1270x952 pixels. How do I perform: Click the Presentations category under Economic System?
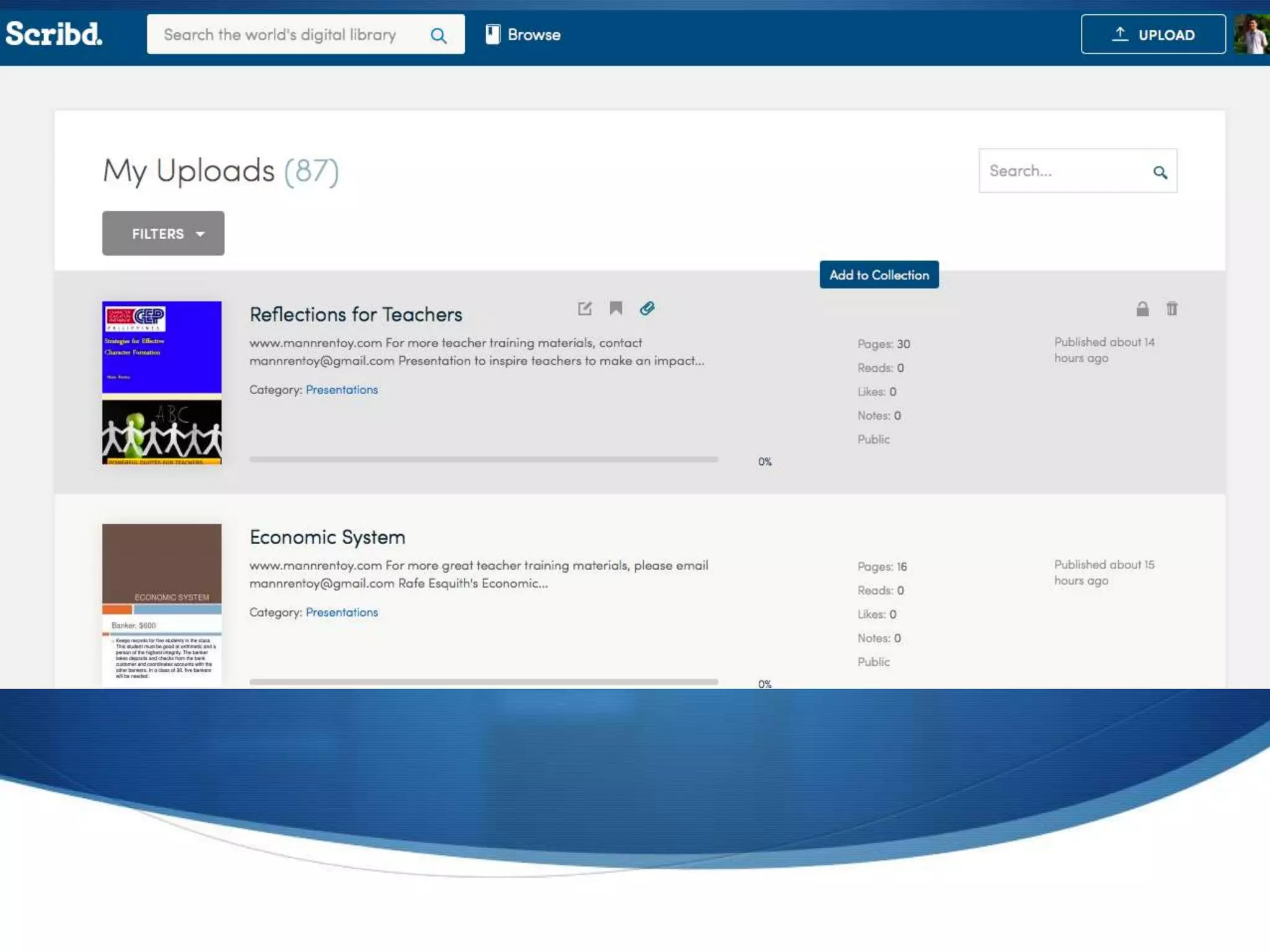(x=341, y=612)
